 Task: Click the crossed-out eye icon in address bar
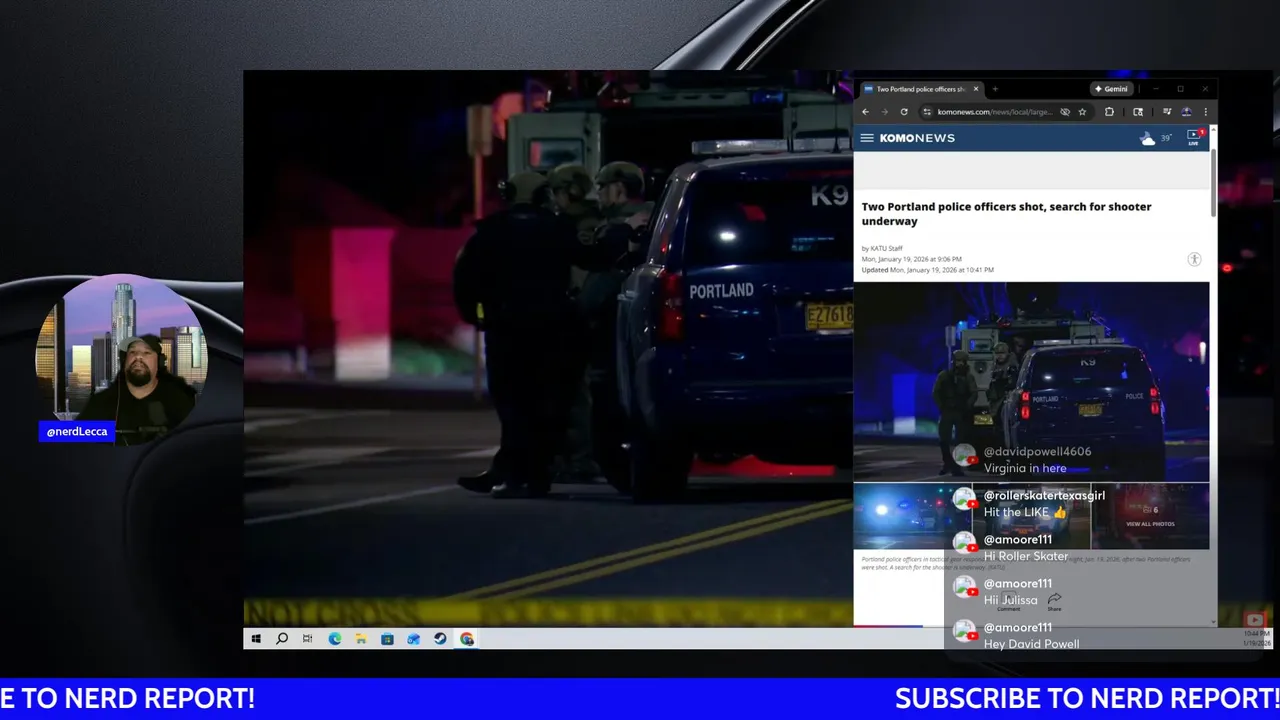1065,112
